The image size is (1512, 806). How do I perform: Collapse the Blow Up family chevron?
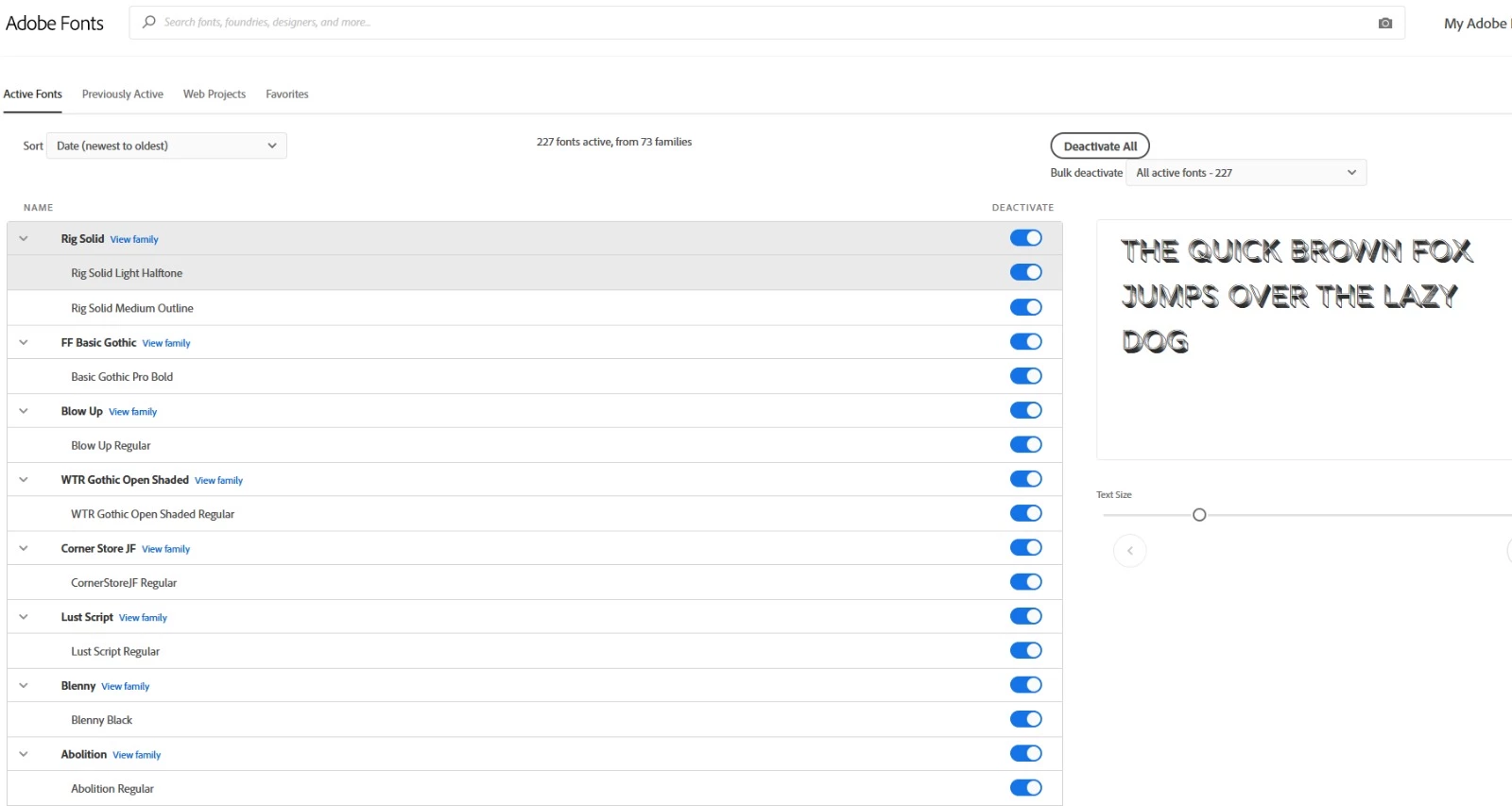24,411
